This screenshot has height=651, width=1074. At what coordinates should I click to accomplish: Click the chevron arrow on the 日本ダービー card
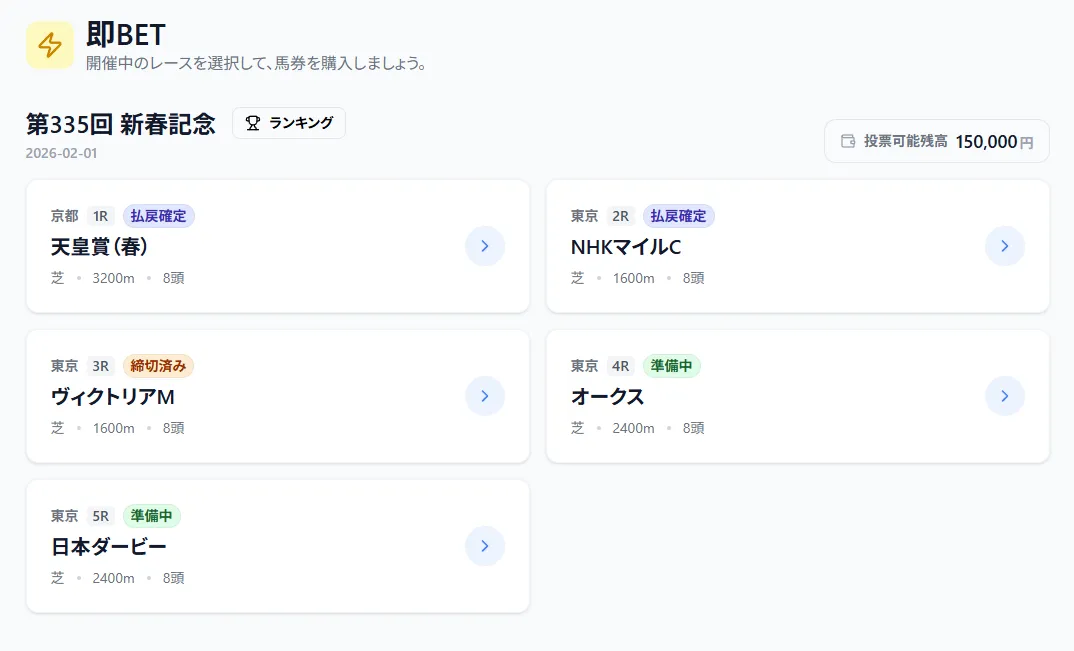click(485, 546)
